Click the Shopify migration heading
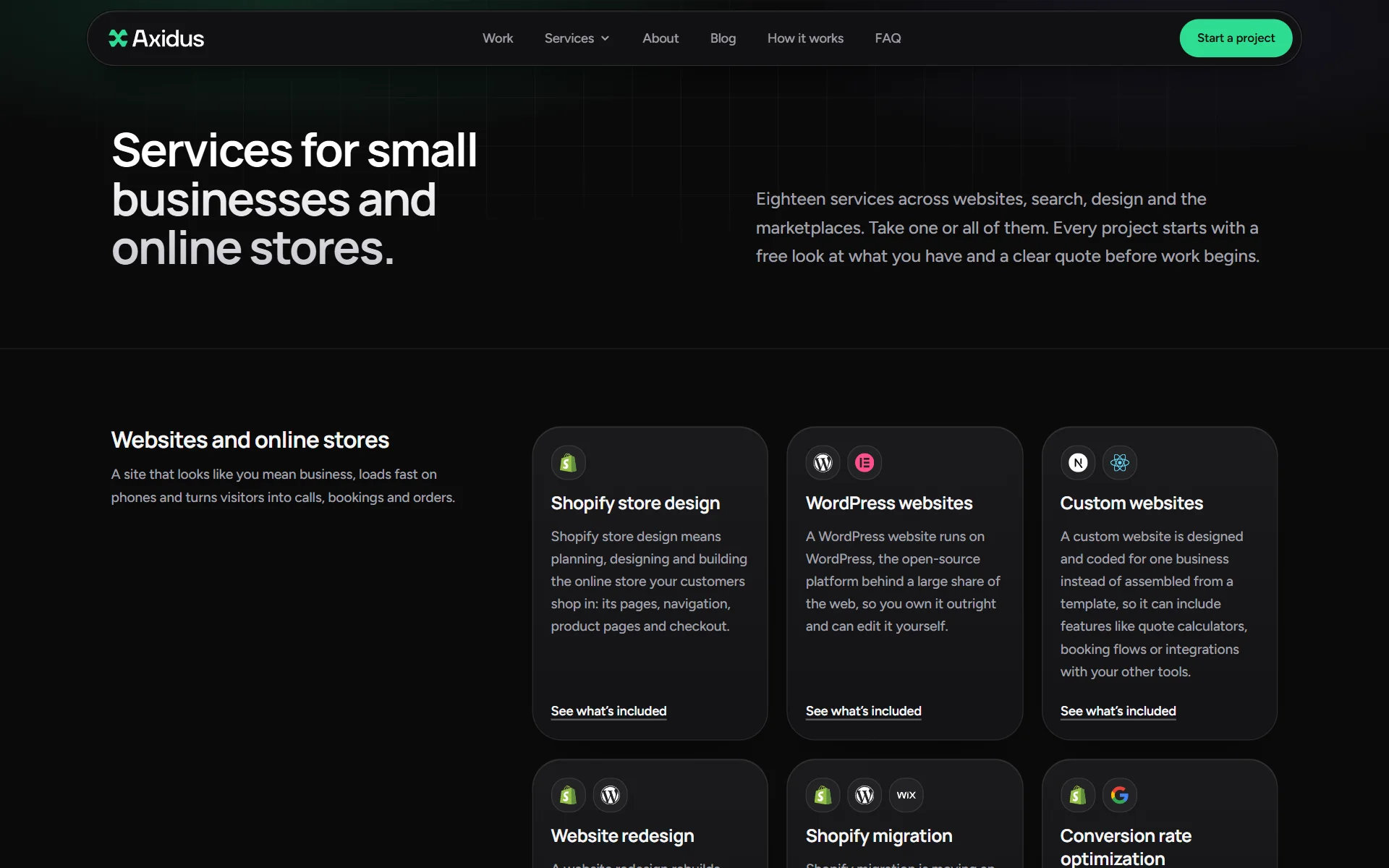Screen dimensions: 1389x868 point(879,836)
